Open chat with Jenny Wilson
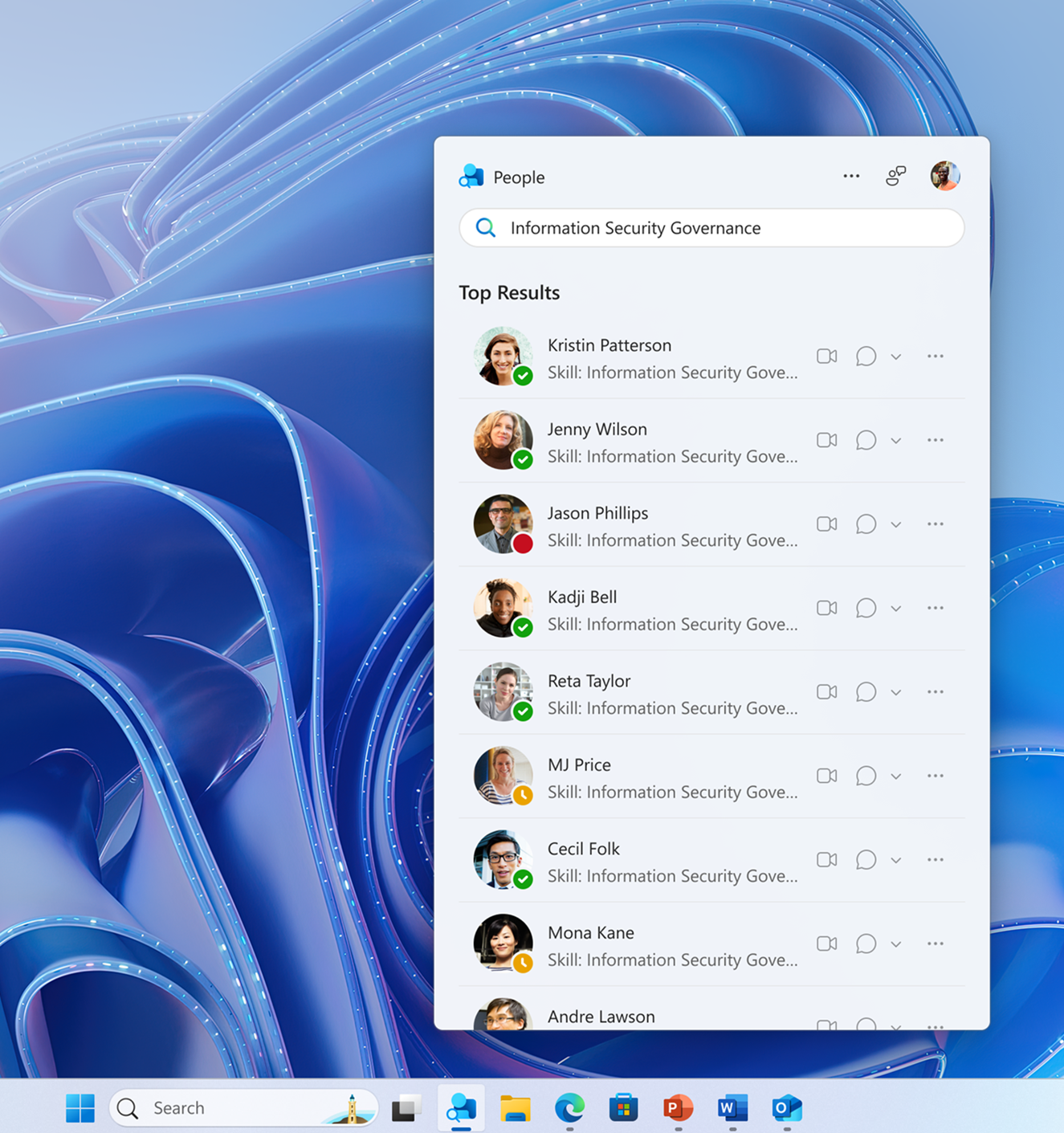Viewport: 1064px width, 1133px height. [866, 440]
